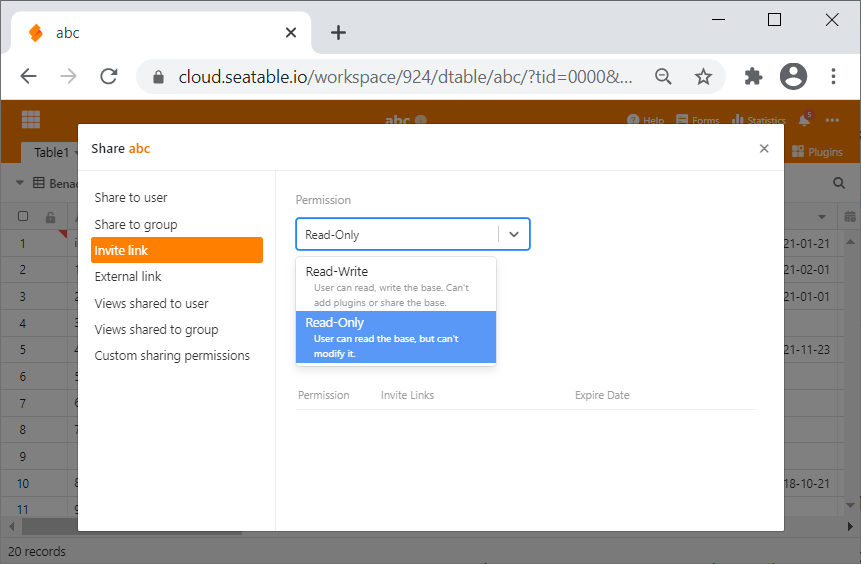Screen dimensions: 861x564
Task: Click the site lock icon in address bar
Action: (158, 76)
